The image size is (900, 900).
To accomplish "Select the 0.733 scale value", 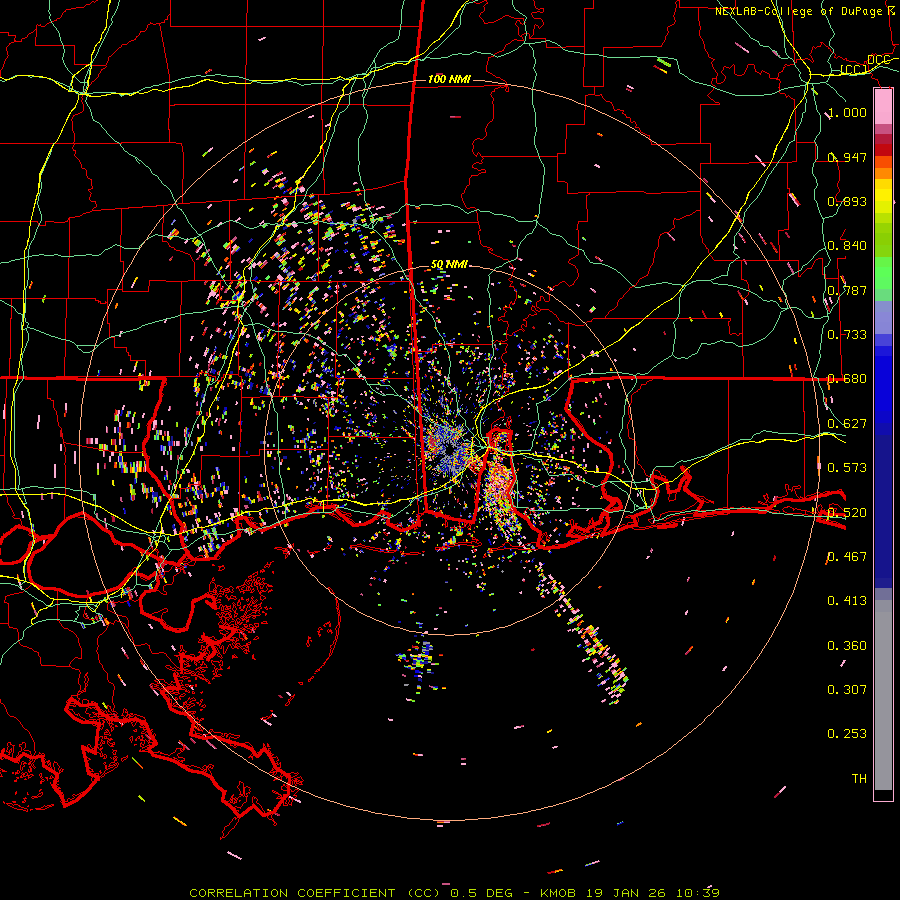I will [x=847, y=335].
